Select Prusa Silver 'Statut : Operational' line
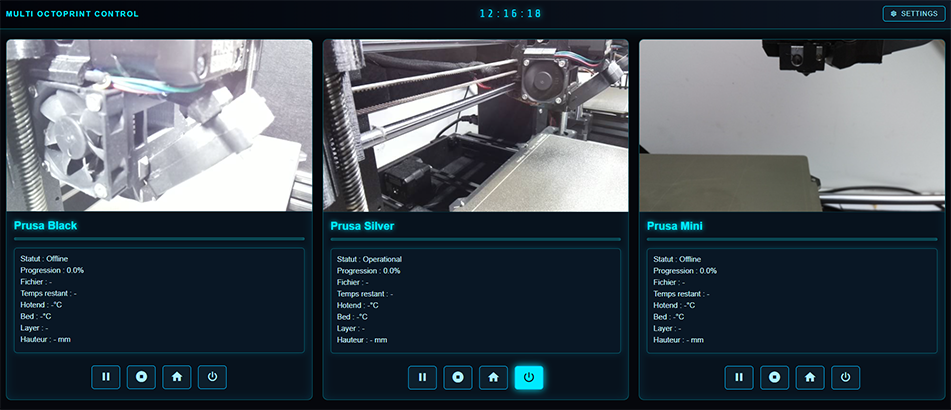 click(x=369, y=259)
